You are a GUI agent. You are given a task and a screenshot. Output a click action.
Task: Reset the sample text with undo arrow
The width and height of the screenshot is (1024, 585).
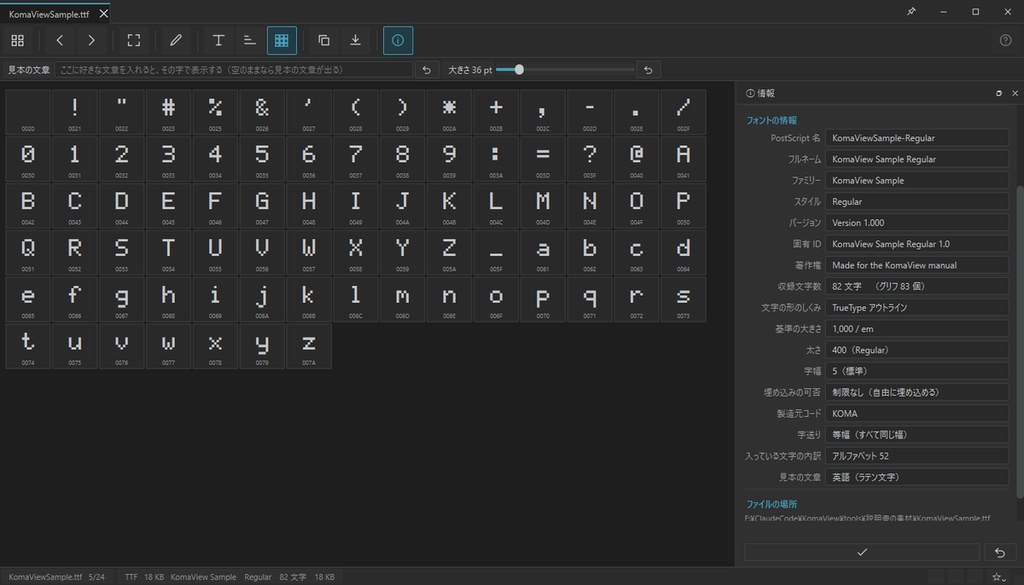(x=426, y=70)
